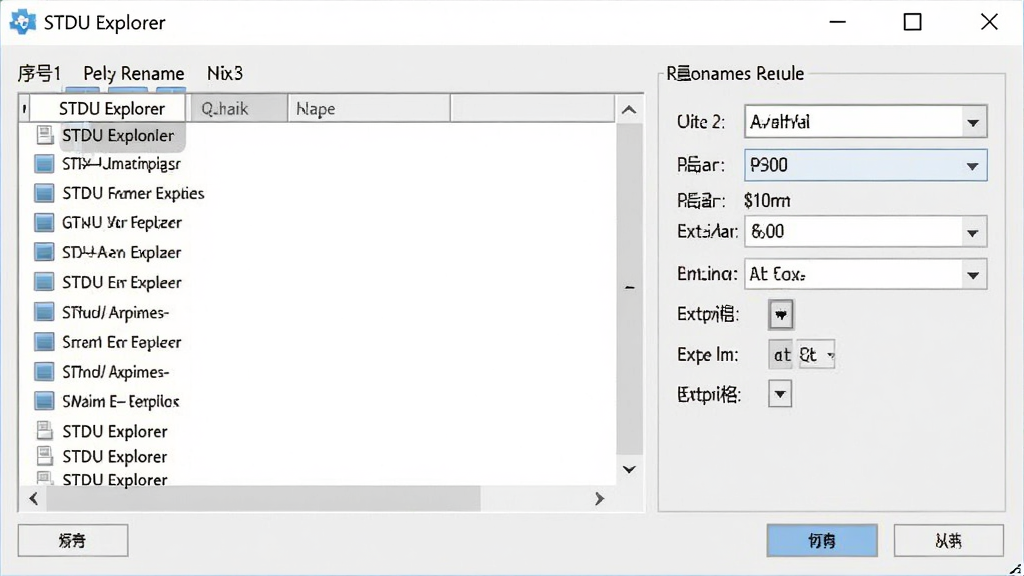Viewport: 1024px width, 576px height.
Task: Select the row named "STfud/ Arpimes-"
Action: (x=115, y=312)
